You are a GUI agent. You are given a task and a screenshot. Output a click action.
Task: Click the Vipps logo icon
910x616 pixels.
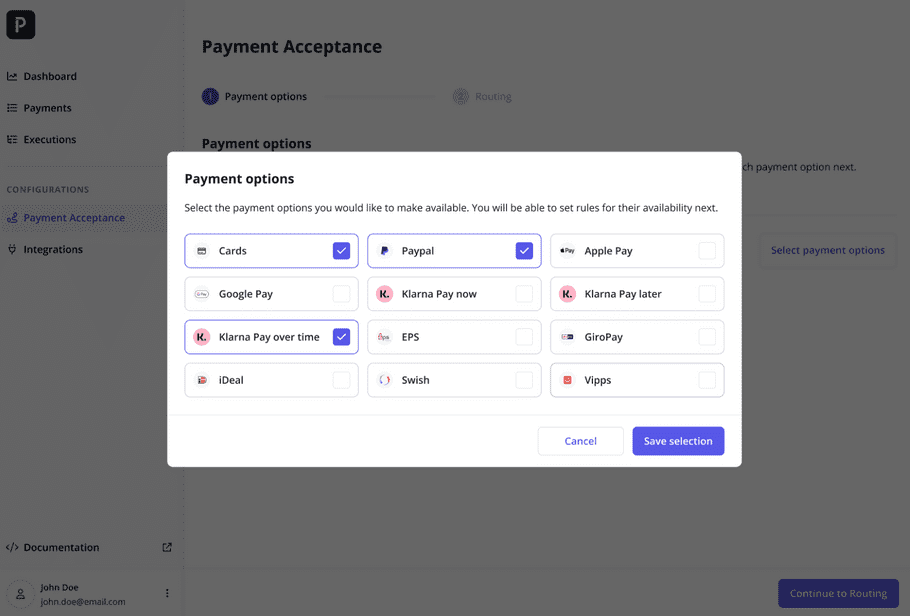(567, 380)
